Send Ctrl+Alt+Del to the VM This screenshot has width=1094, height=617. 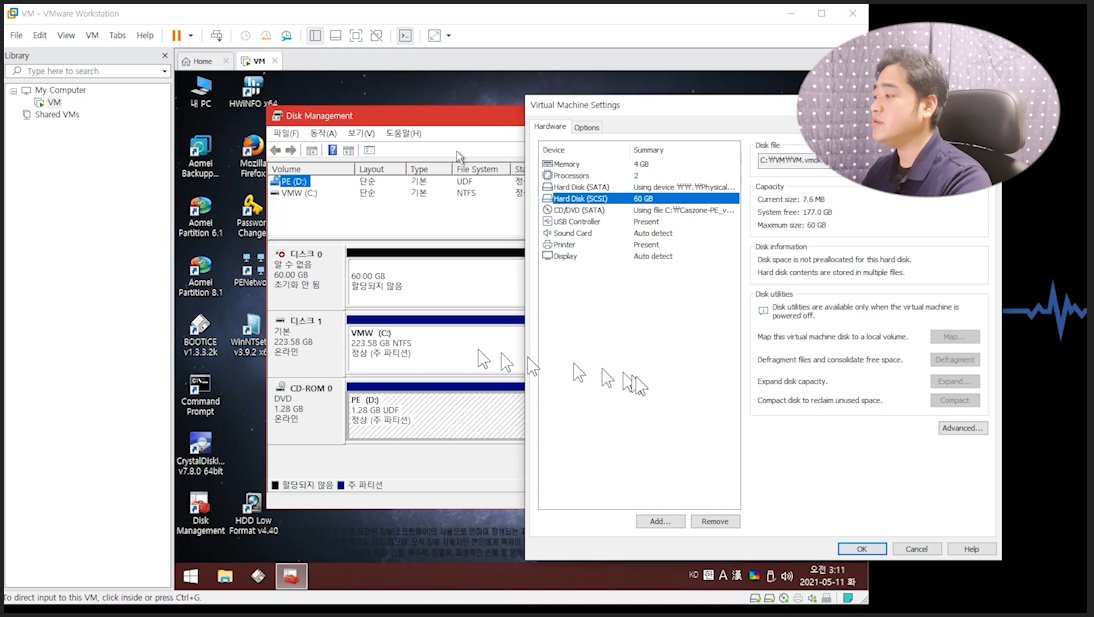[216, 36]
